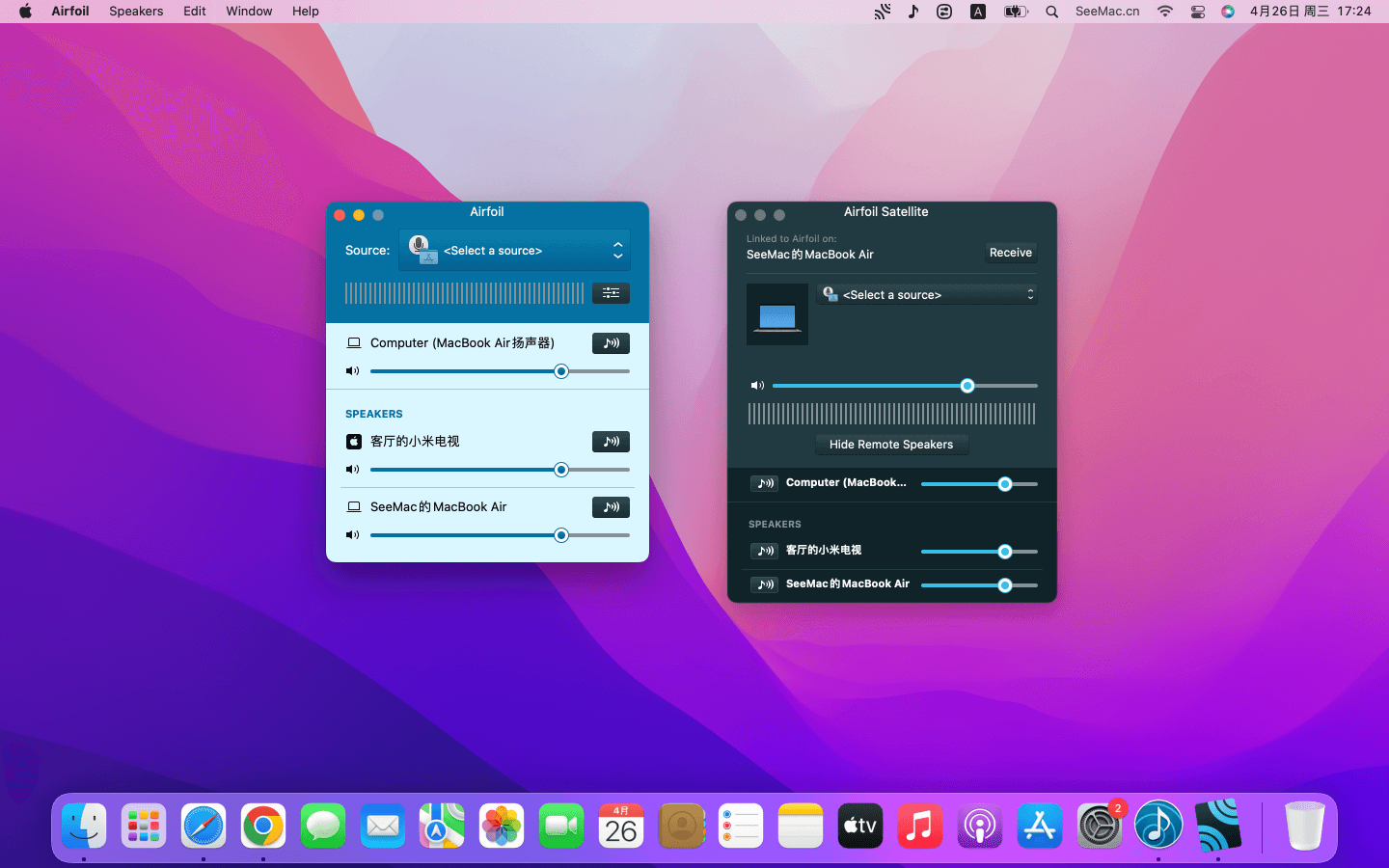Click Hide Remote Speakers button
Screen dimensions: 1389x868
(x=891, y=445)
